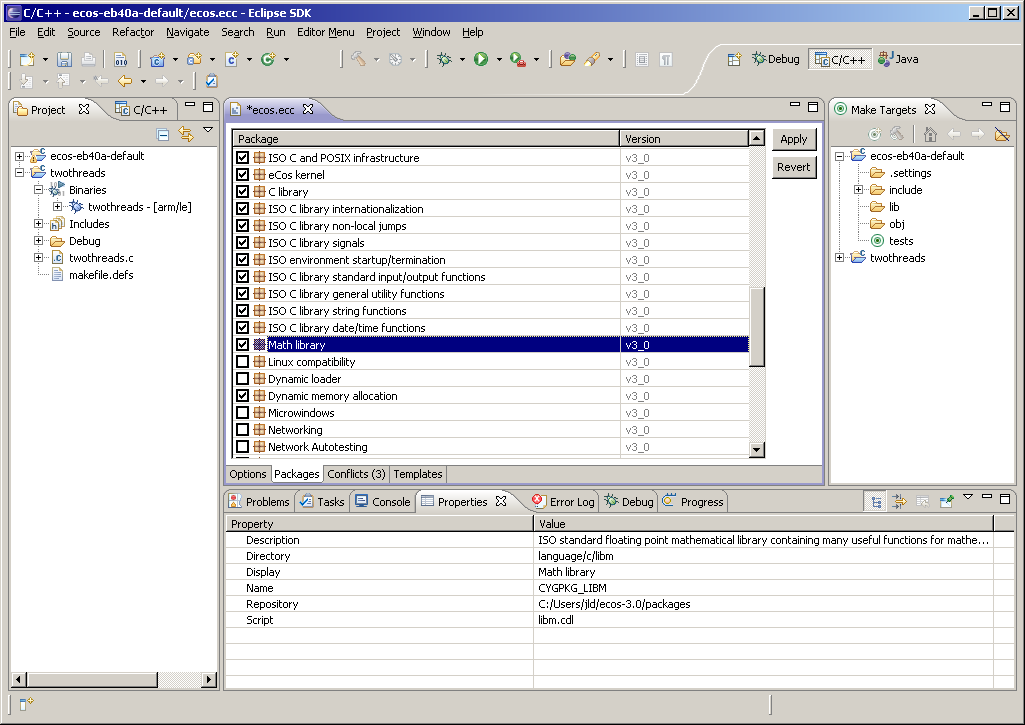Click package list scroll up arrow
Screen dimensions: 1025x725
(756, 138)
